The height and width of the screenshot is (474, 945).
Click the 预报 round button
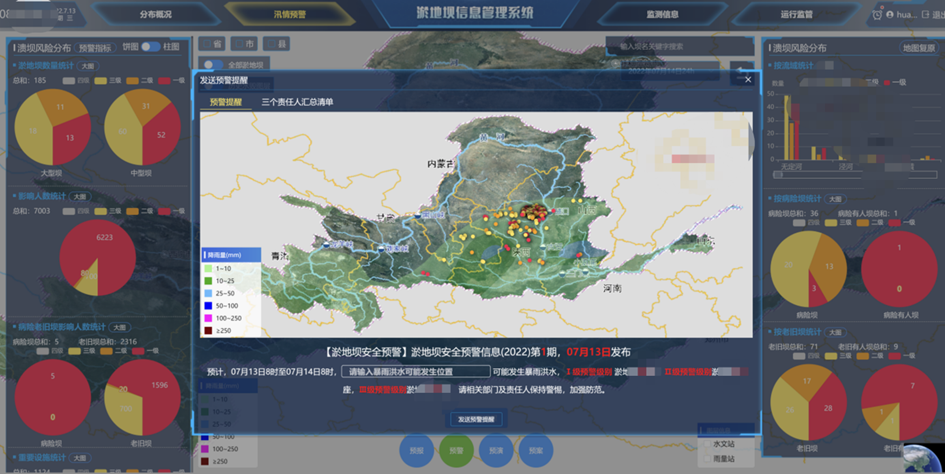tap(416, 450)
